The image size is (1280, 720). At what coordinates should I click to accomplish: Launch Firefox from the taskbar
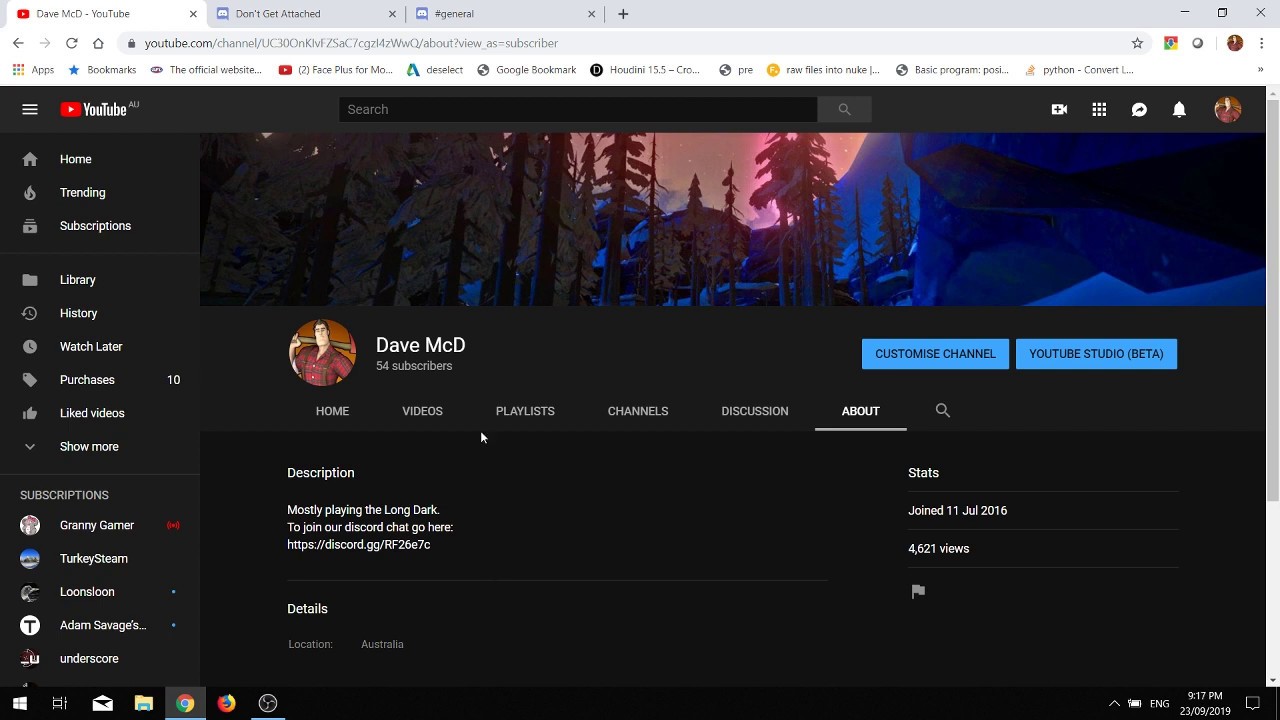click(227, 703)
